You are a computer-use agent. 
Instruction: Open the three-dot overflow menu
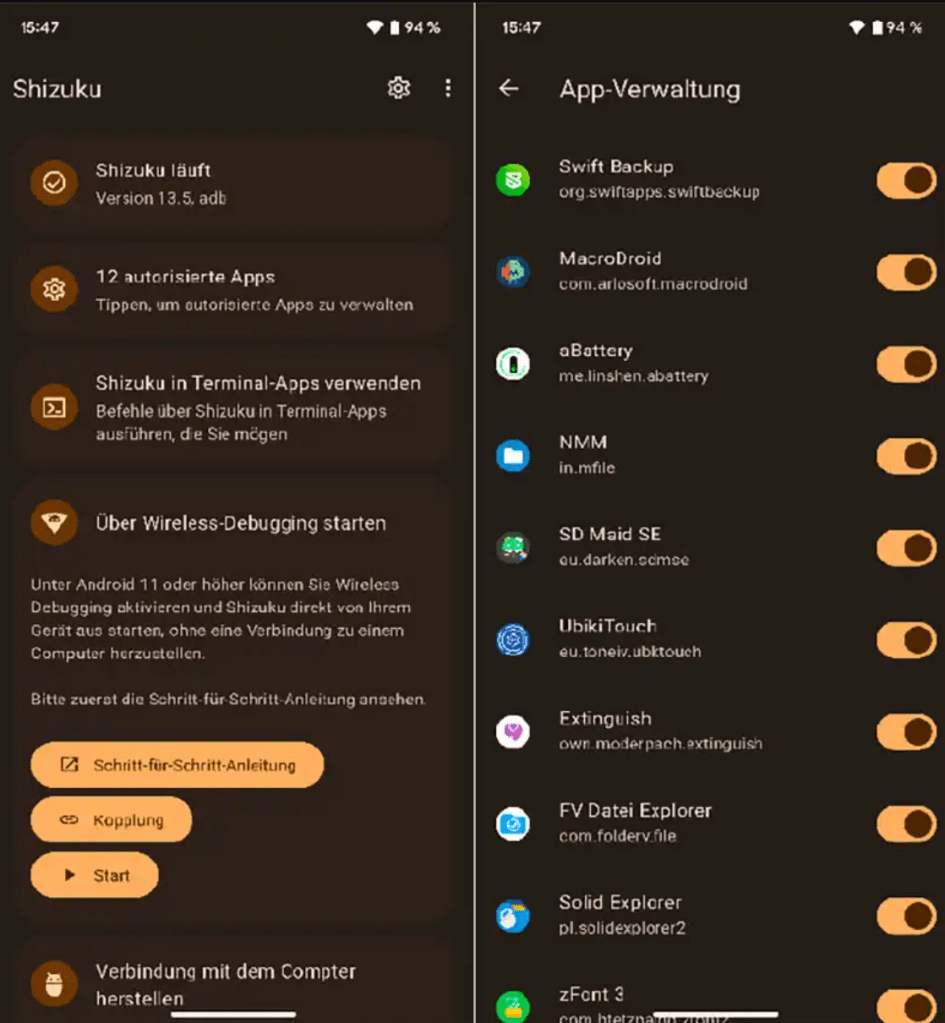pyautogui.click(x=448, y=88)
